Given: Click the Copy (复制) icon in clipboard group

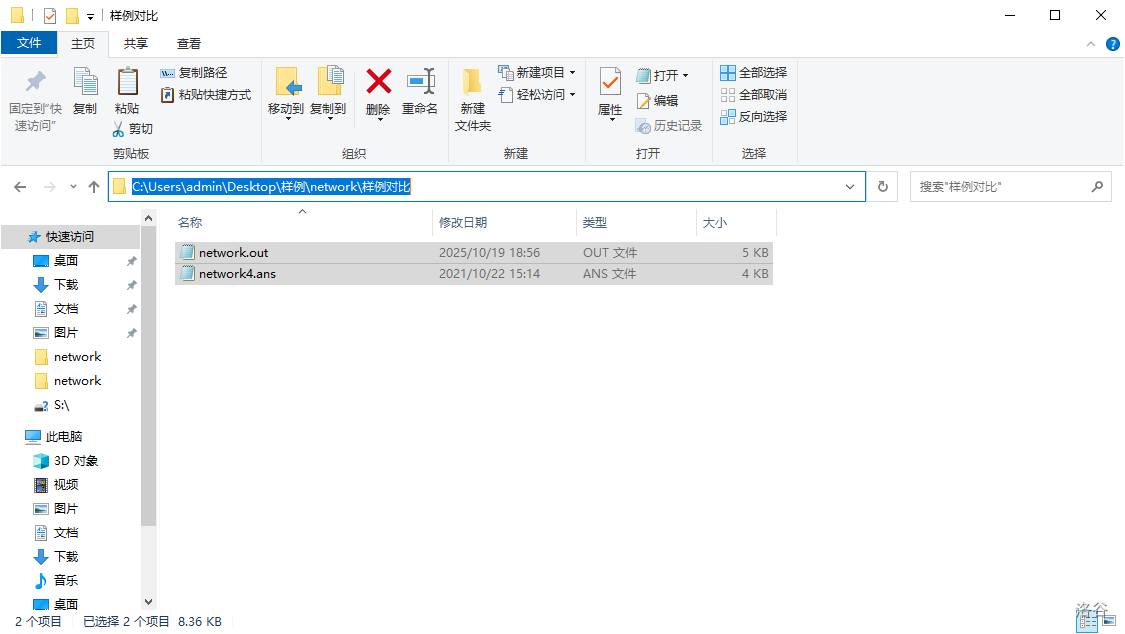Looking at the screenshot, I should pyautogui.click(x=85, y=82).
